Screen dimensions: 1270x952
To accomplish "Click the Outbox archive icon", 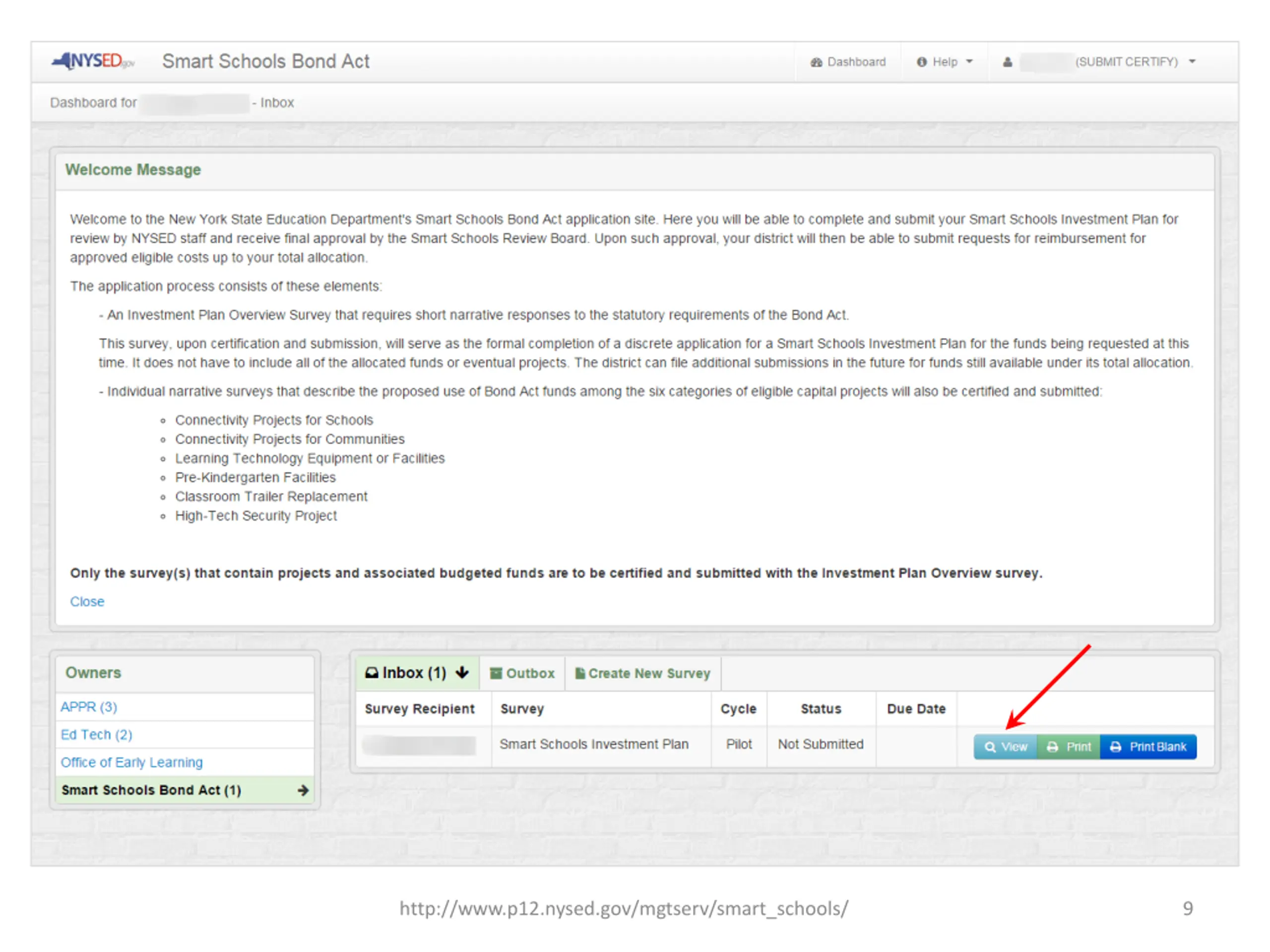I will [x=496, y=673].
